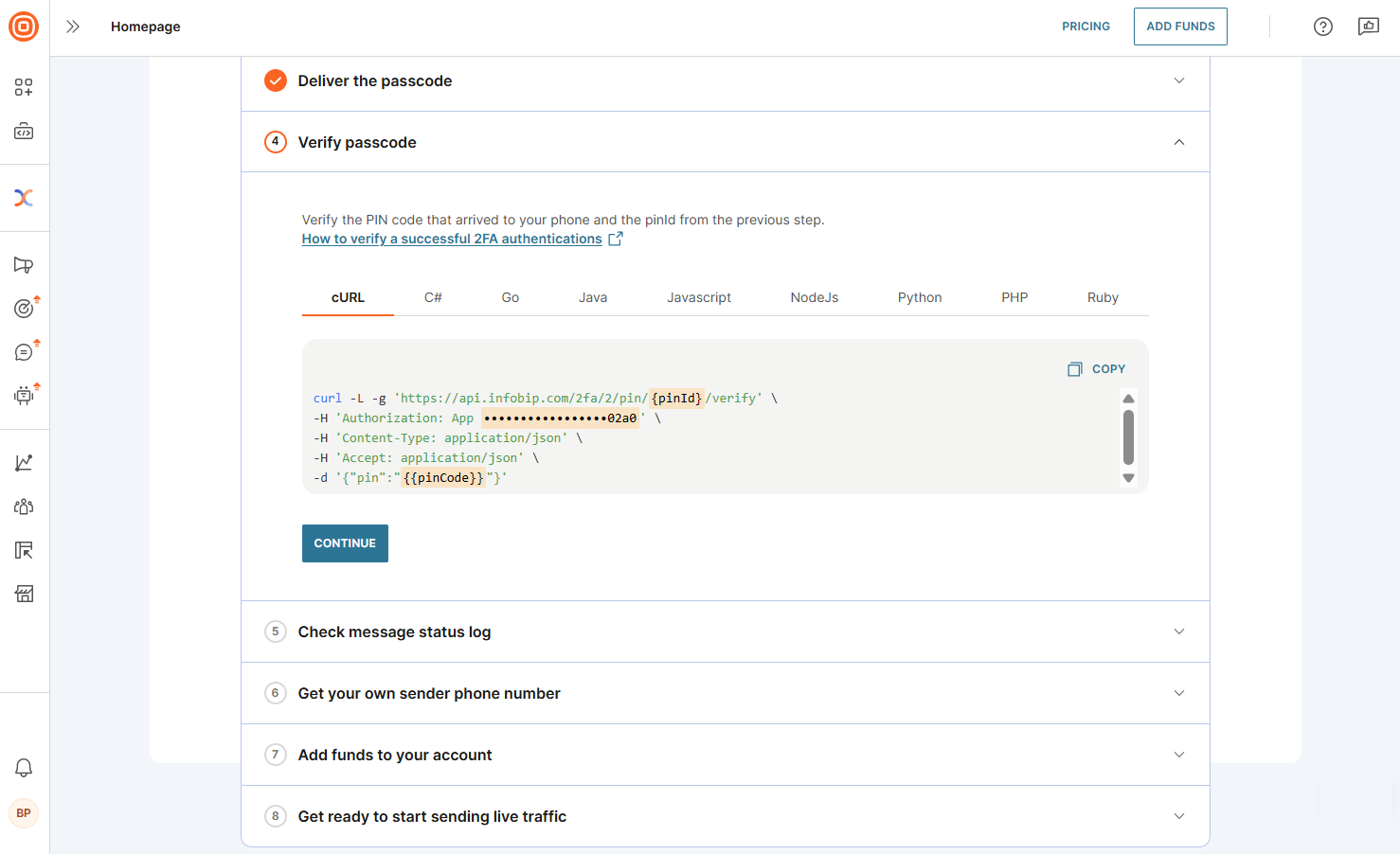Switch to the NodeJs code tab

[x=815, y=297]
